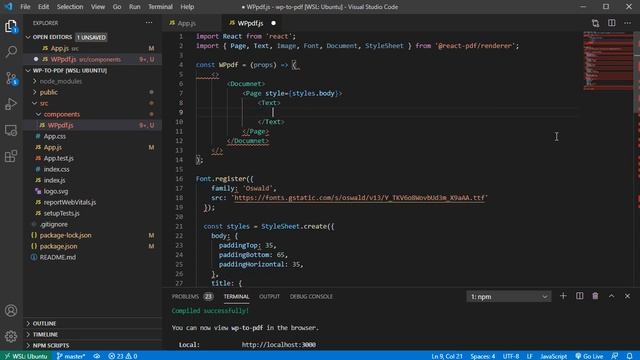Open the Terminal menu

tap(160, 7)
